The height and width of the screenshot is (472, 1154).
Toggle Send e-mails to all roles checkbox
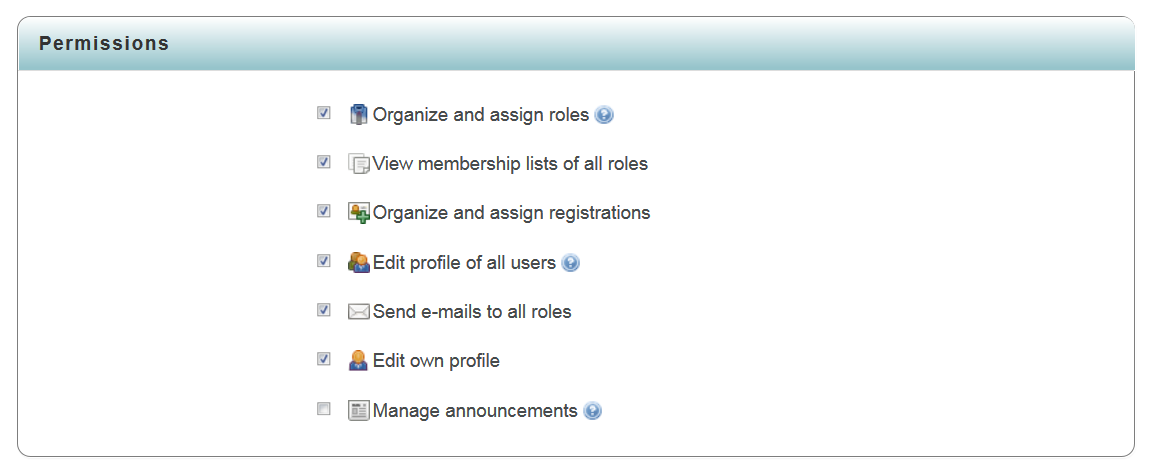point(324,310)
